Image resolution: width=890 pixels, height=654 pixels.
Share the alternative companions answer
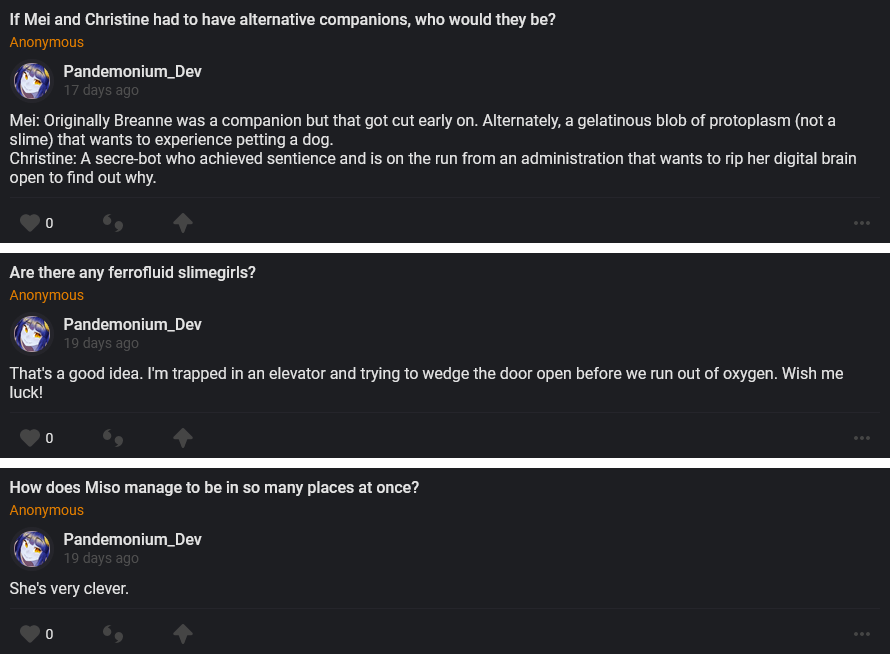coord(183,223)
